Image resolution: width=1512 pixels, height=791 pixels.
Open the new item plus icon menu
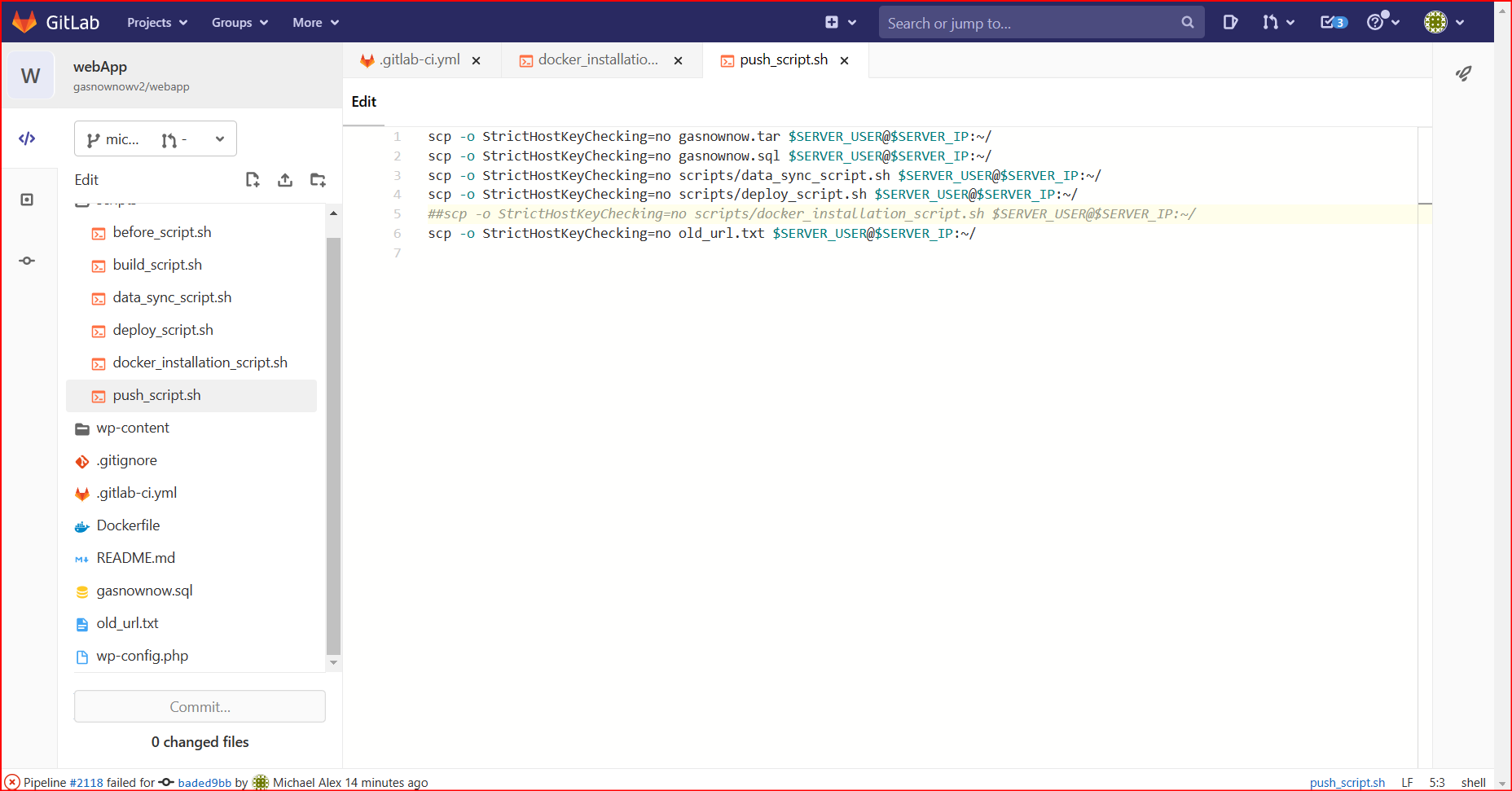tap(841, 23)
